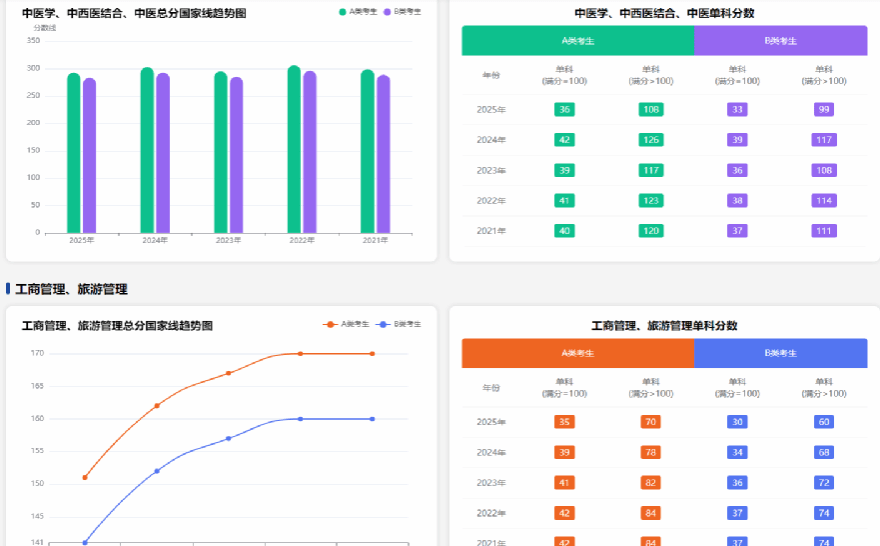Toggle orange A类考生 legend in line chart
The height and width of the screenshot is (546, 880).
pos(346,324)
